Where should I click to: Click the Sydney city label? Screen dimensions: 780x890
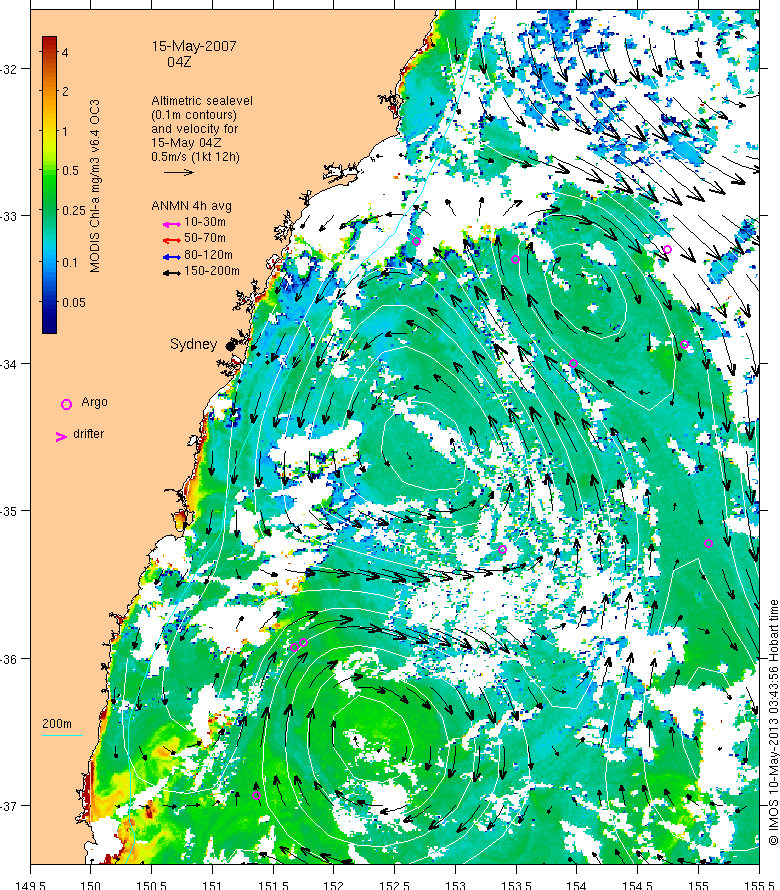(x=194, y=345)
